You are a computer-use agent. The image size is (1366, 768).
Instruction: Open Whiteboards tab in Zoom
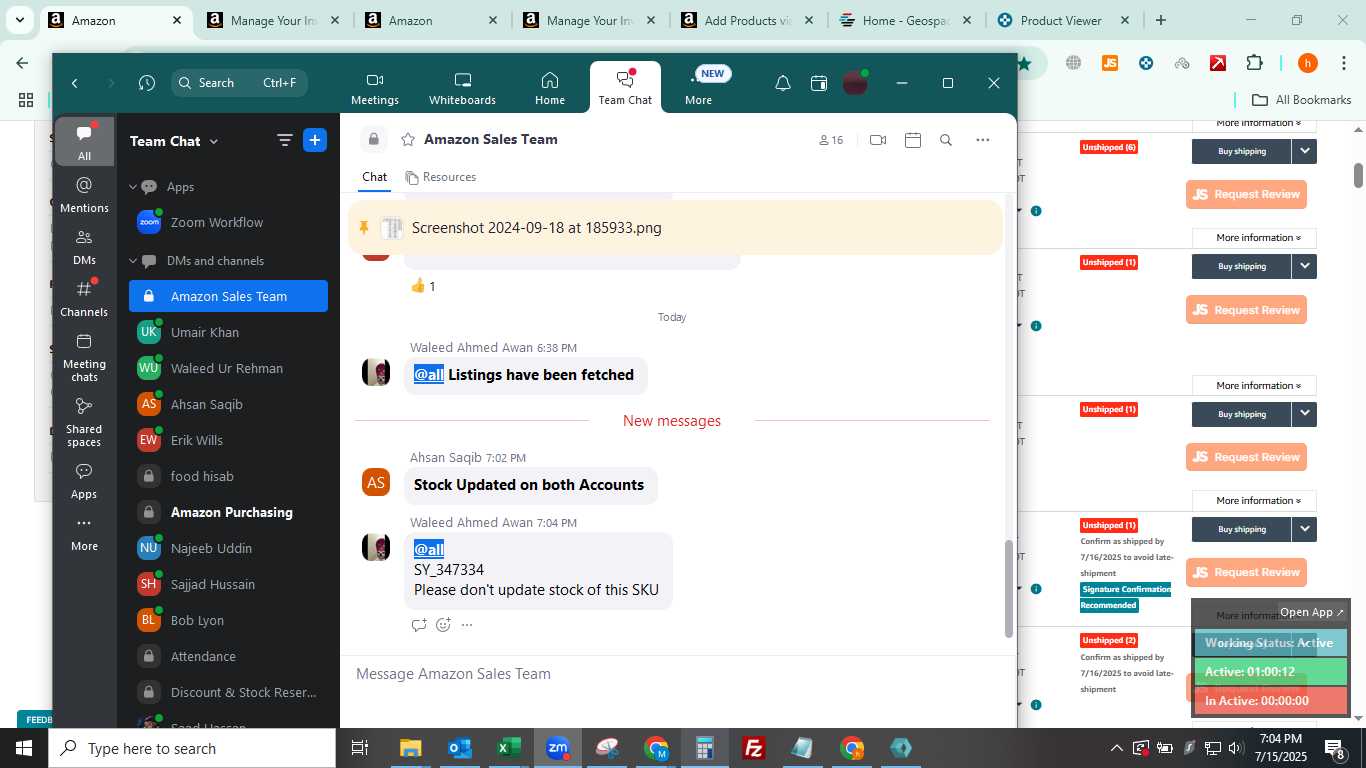[x=462, y=89]
